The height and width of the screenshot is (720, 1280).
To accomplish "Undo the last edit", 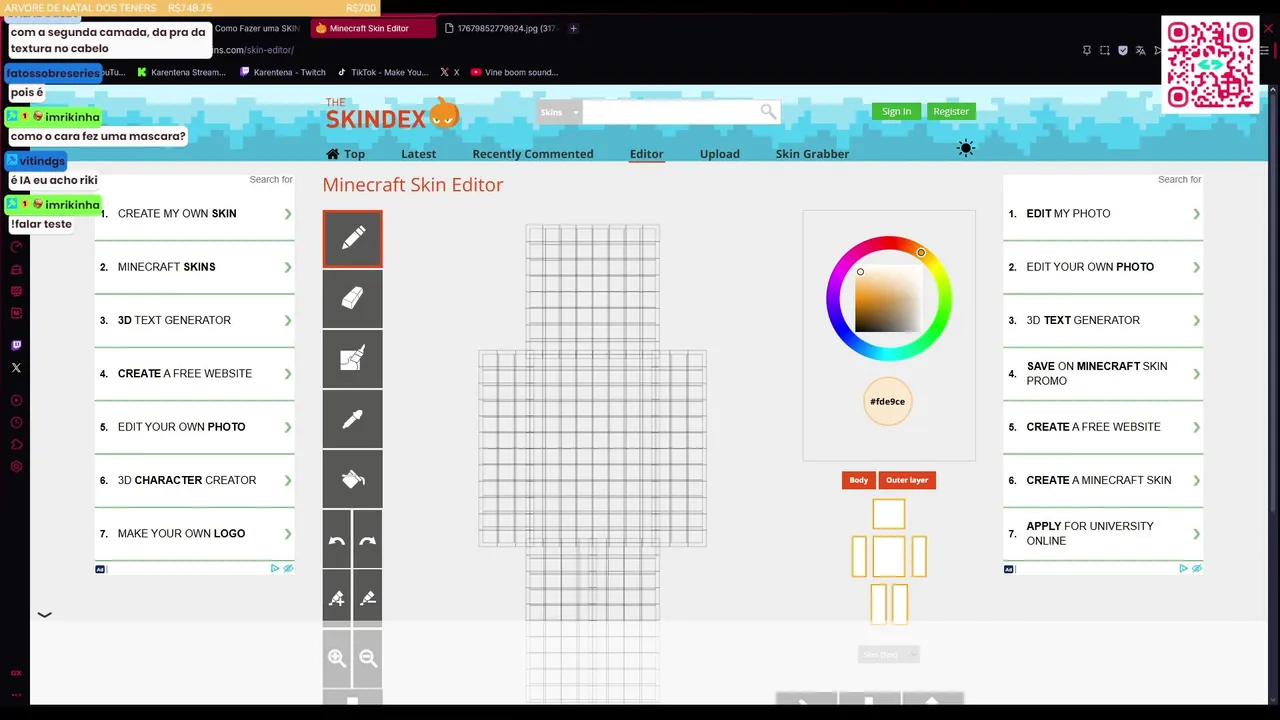I will click(x=337, y=539).
